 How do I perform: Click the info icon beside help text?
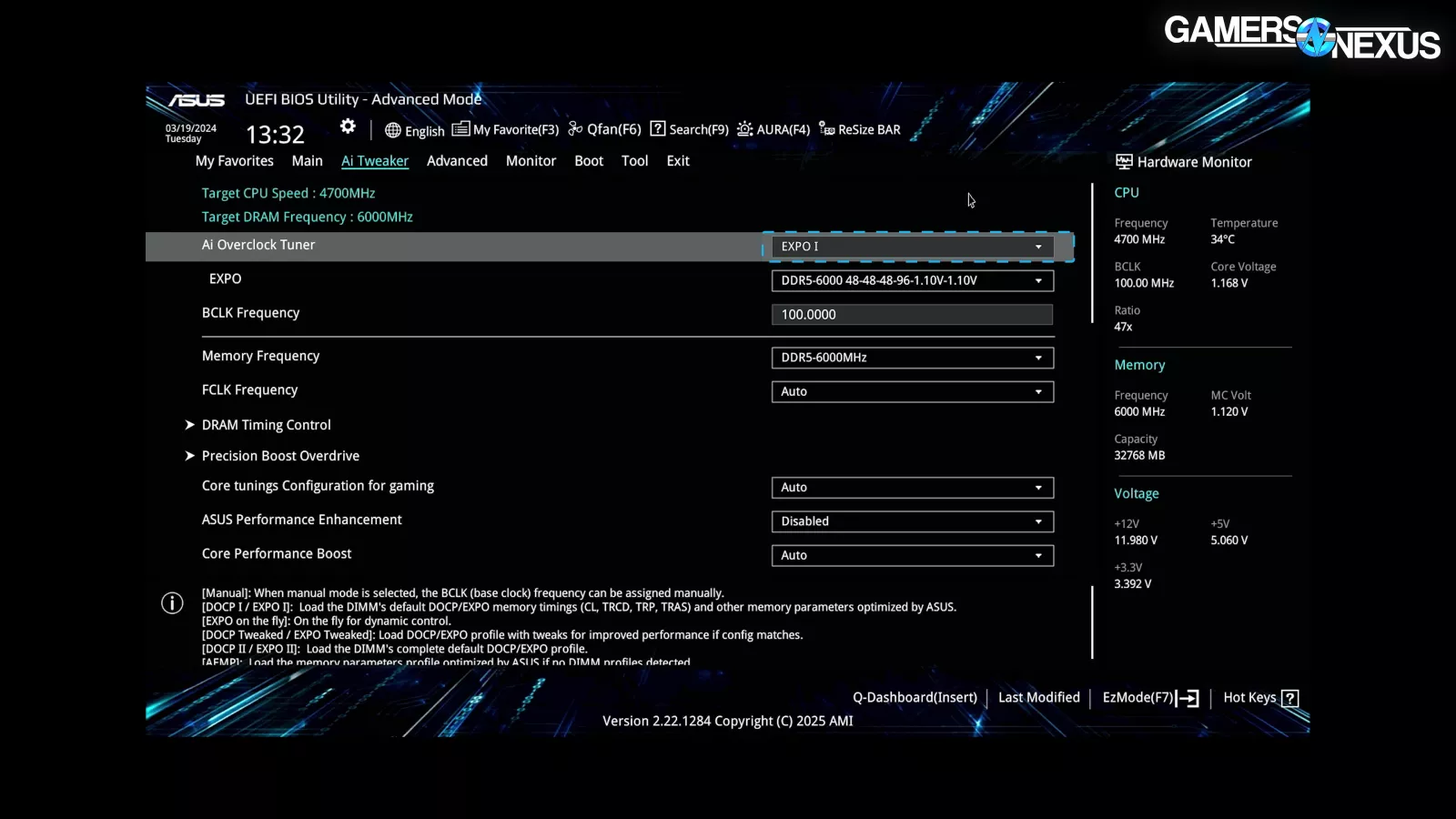[x=172, y=603]
